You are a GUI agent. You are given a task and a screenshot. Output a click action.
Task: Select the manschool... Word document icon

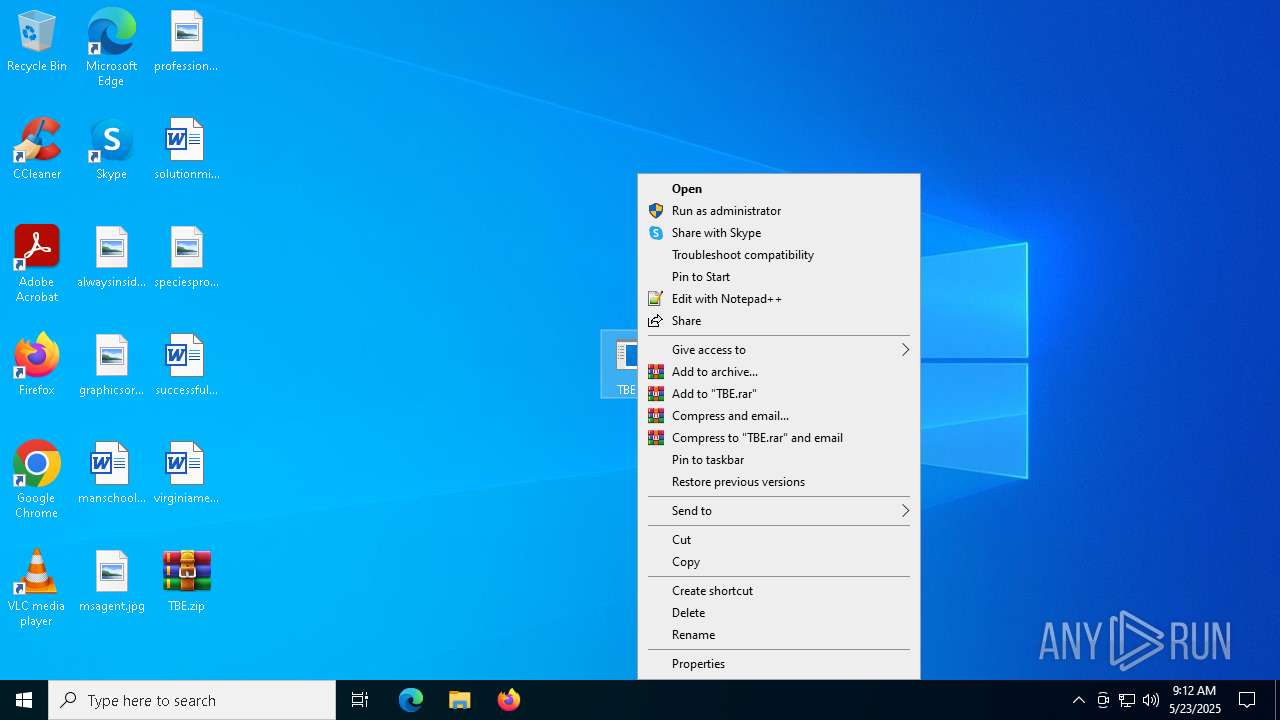(x=111, y=474)
